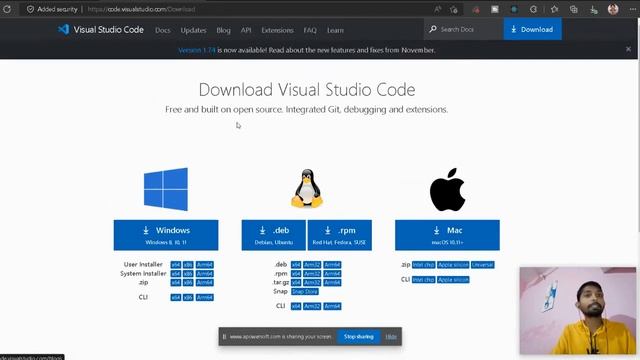Click the Windows logo image
The height and width of the screenshot is (360, 640).
(166, 189)
